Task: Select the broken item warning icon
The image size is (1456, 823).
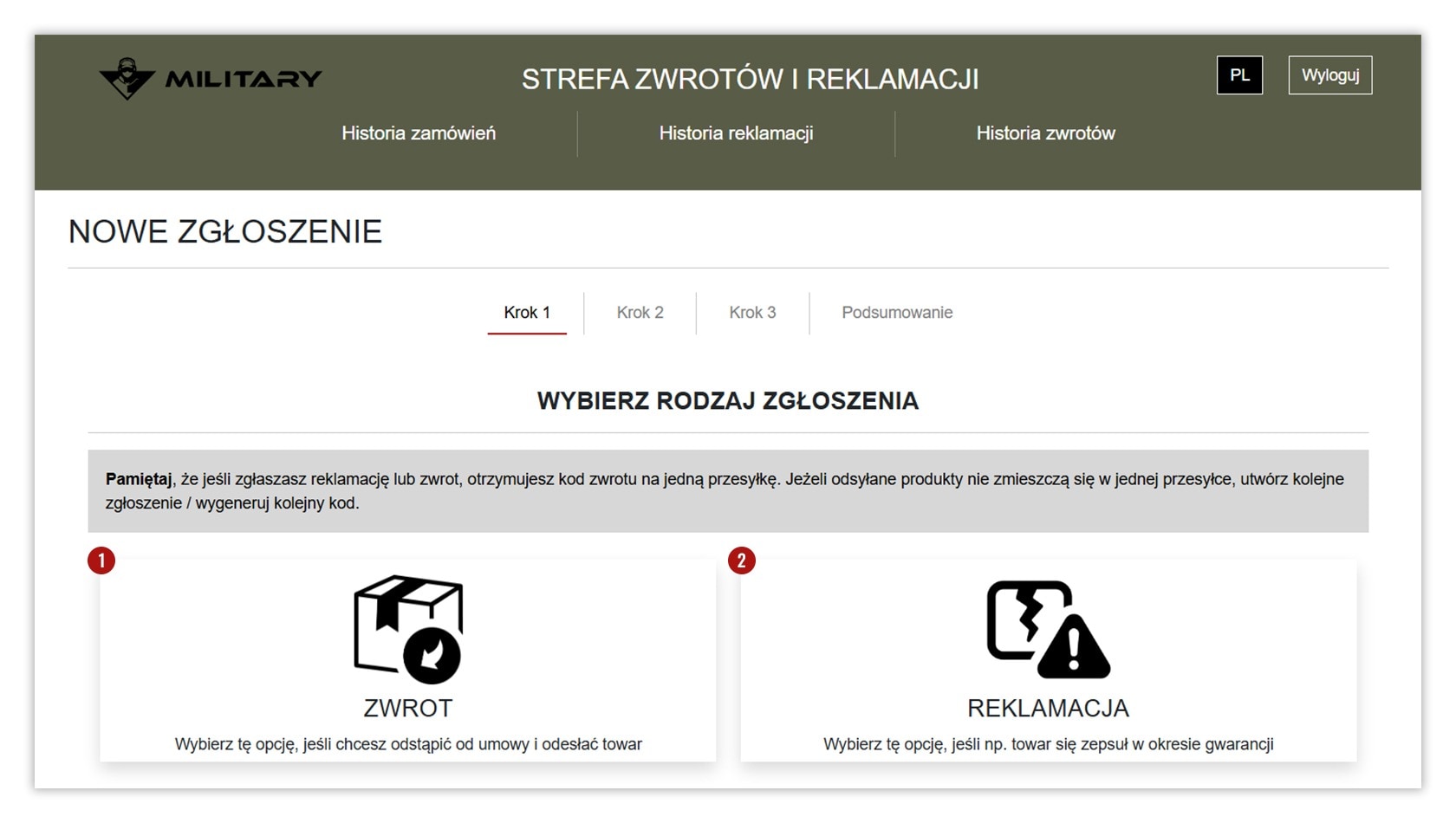Action: point(1048,629)
